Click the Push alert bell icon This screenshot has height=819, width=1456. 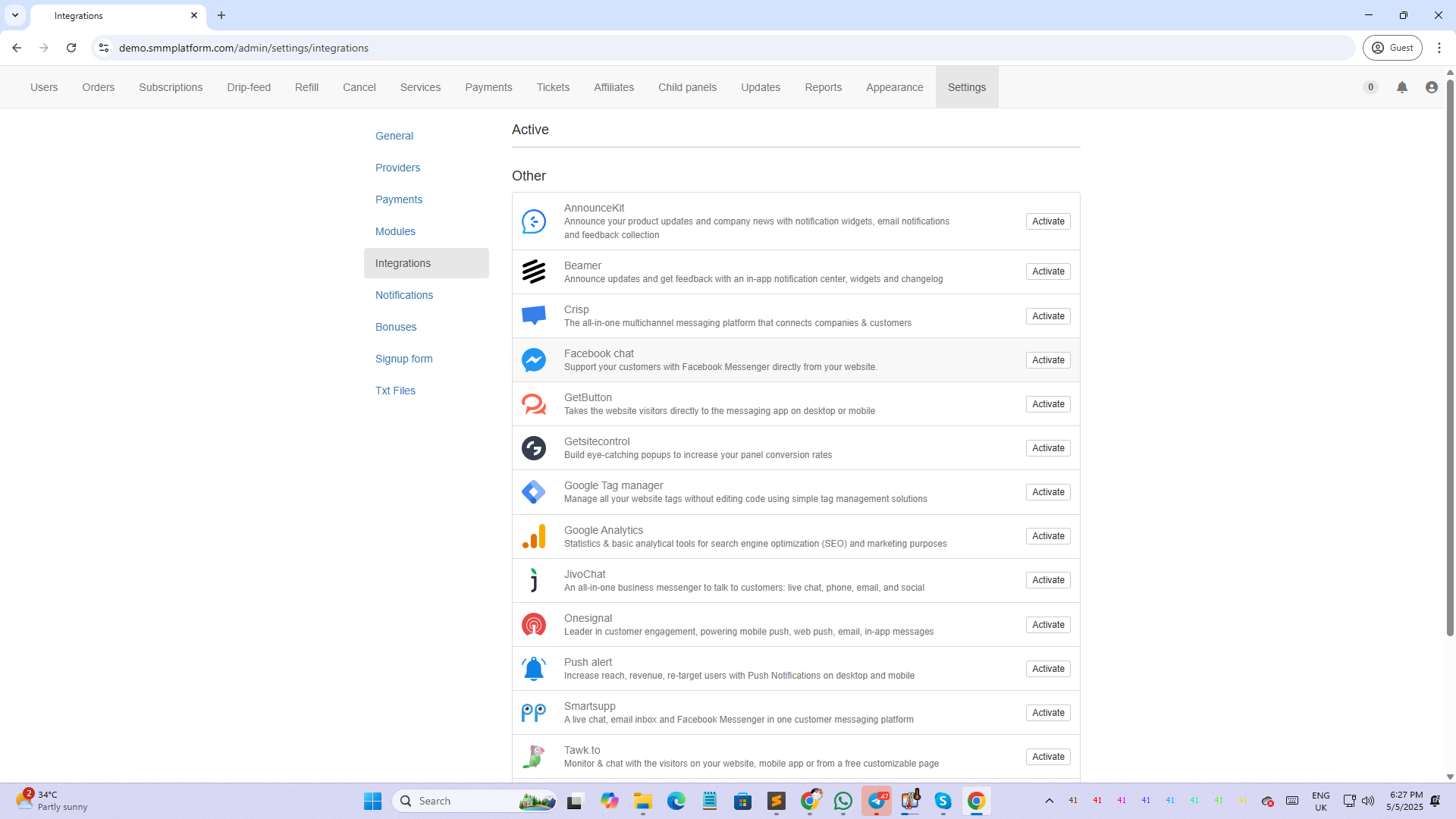pos(533,669)
